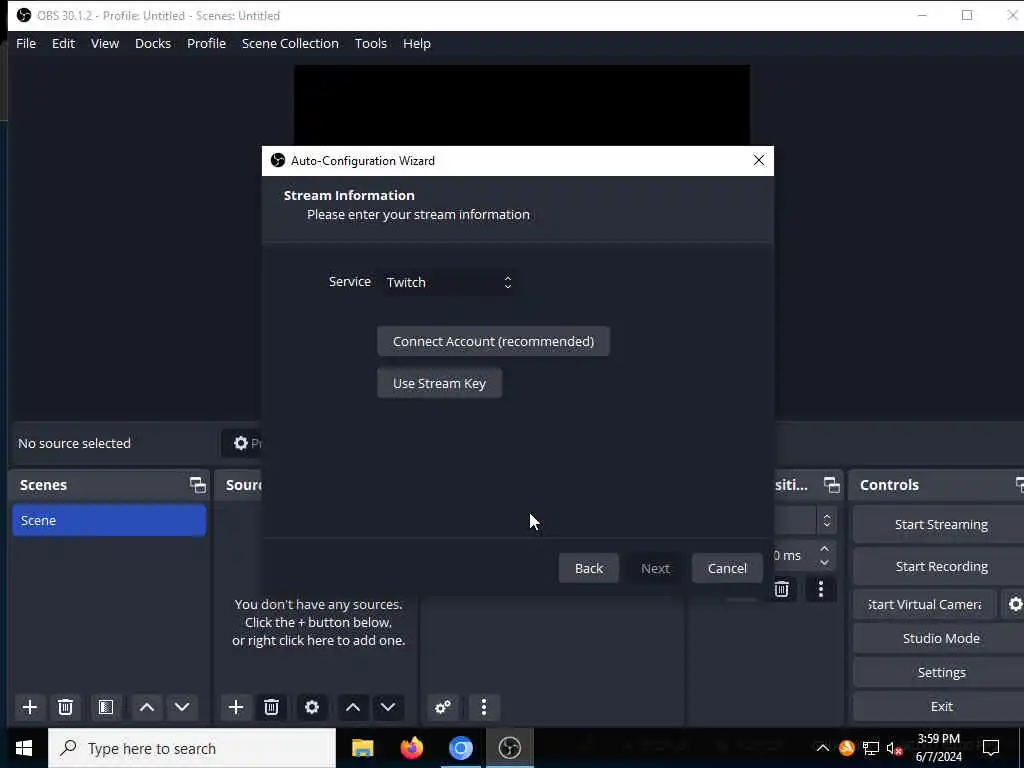Click Connect Account (recommended) button

click(x=493, y=342)
